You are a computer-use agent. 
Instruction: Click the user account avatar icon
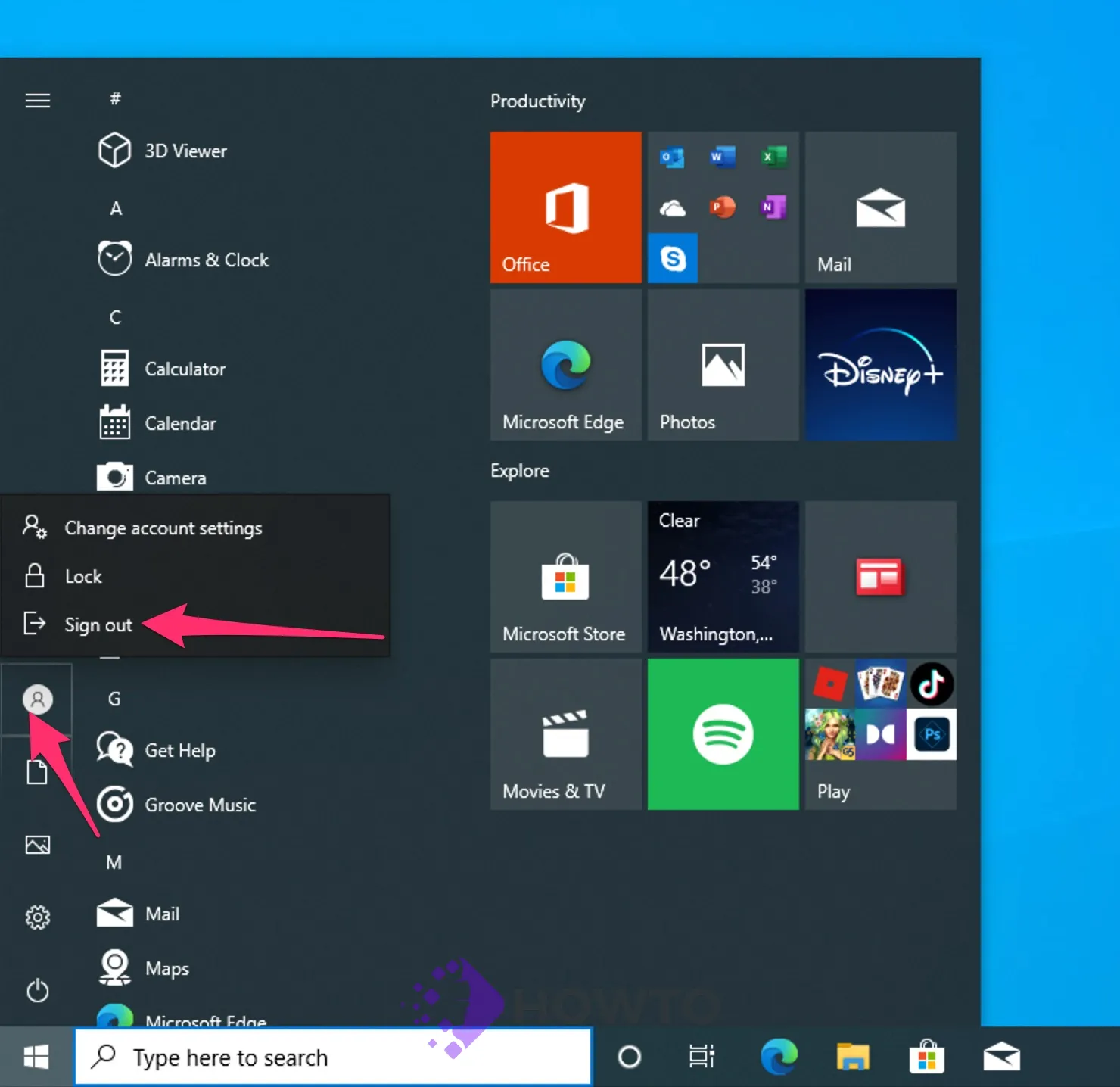click(x=38, y=699)
